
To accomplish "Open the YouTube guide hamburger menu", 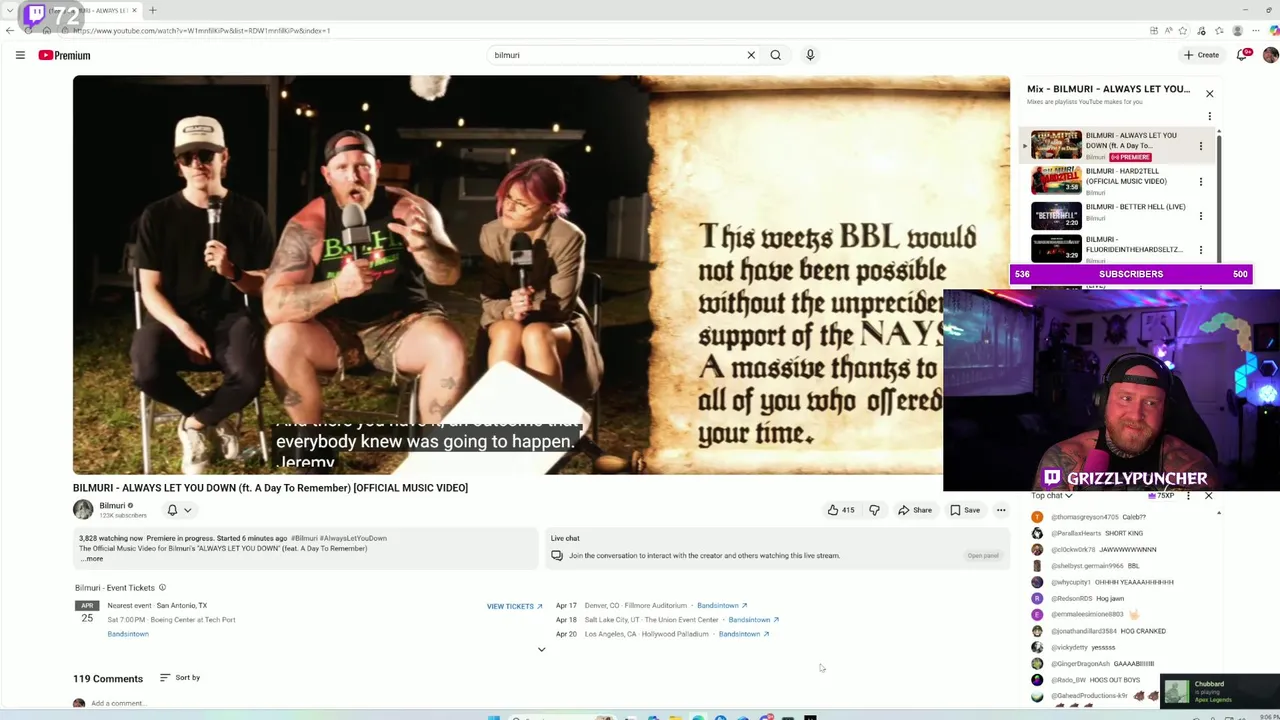I will (x=20, y=55).
